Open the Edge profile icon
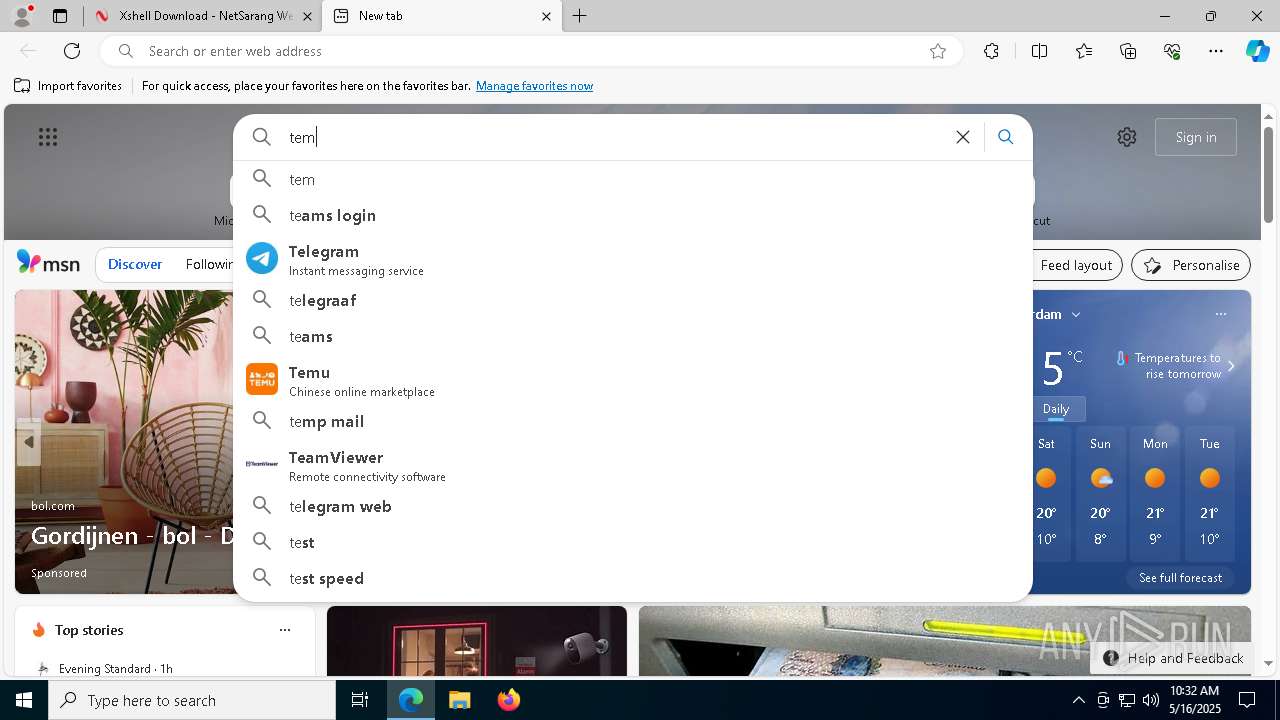 tap(21, 16)
